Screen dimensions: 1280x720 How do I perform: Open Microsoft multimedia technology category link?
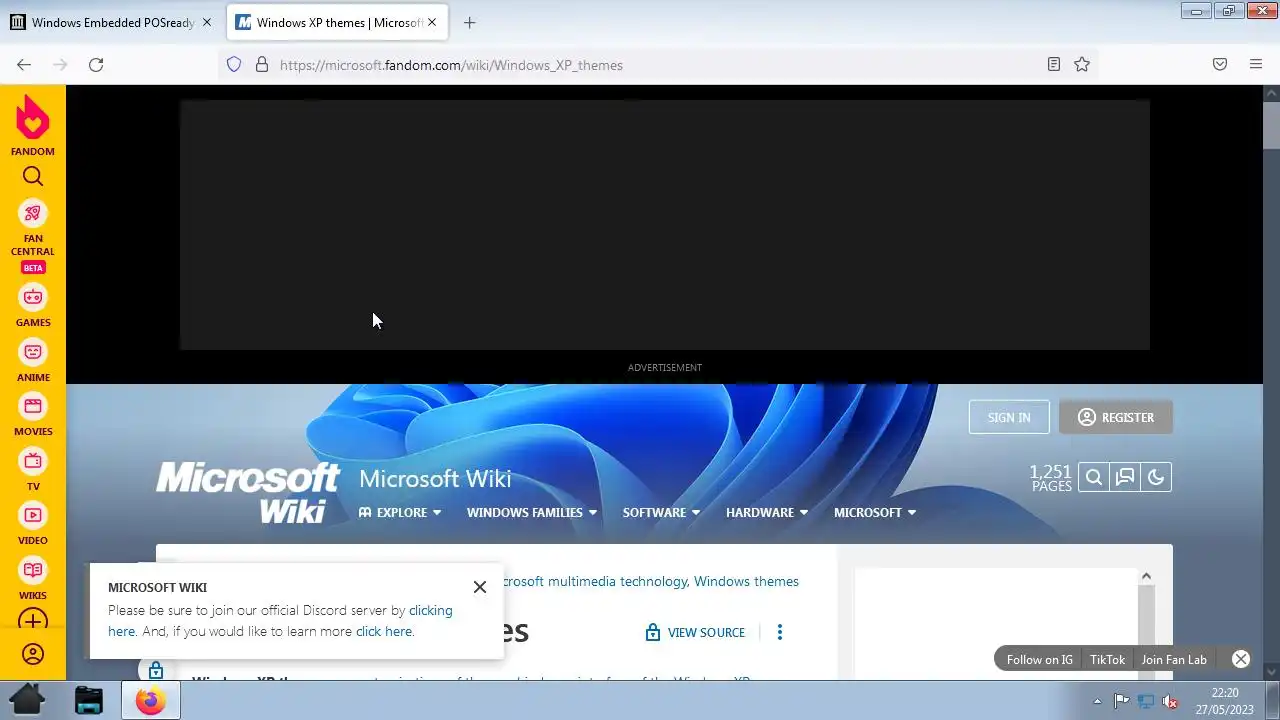(x=593, y=581)
